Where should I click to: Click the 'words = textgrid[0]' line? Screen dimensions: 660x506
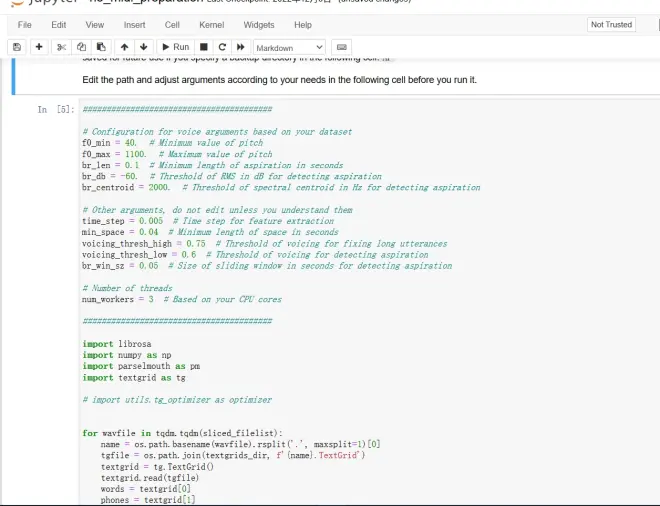click(x=146, y=489)
